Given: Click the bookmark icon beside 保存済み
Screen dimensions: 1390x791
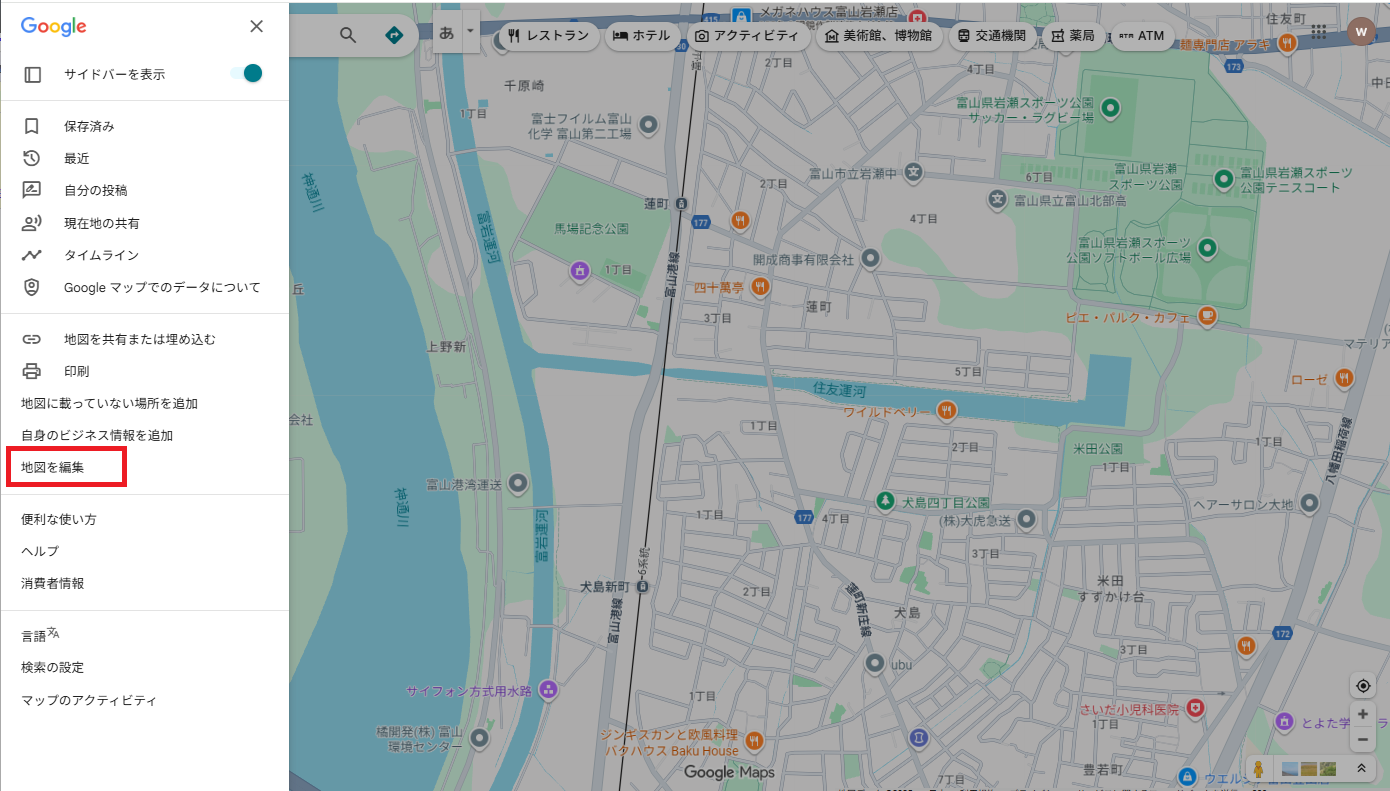Looking at the screenshot, I should point(31,125).
